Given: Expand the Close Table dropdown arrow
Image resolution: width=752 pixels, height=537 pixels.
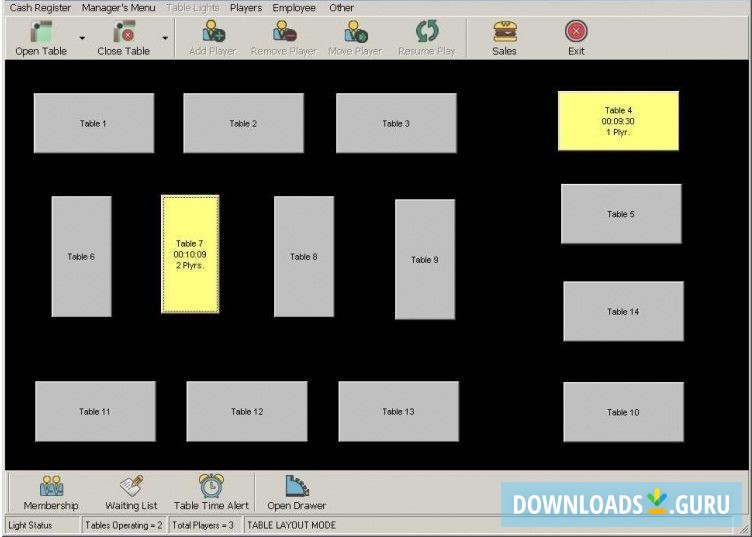Looking at the screenshot, I should click(x=165, y=38).
